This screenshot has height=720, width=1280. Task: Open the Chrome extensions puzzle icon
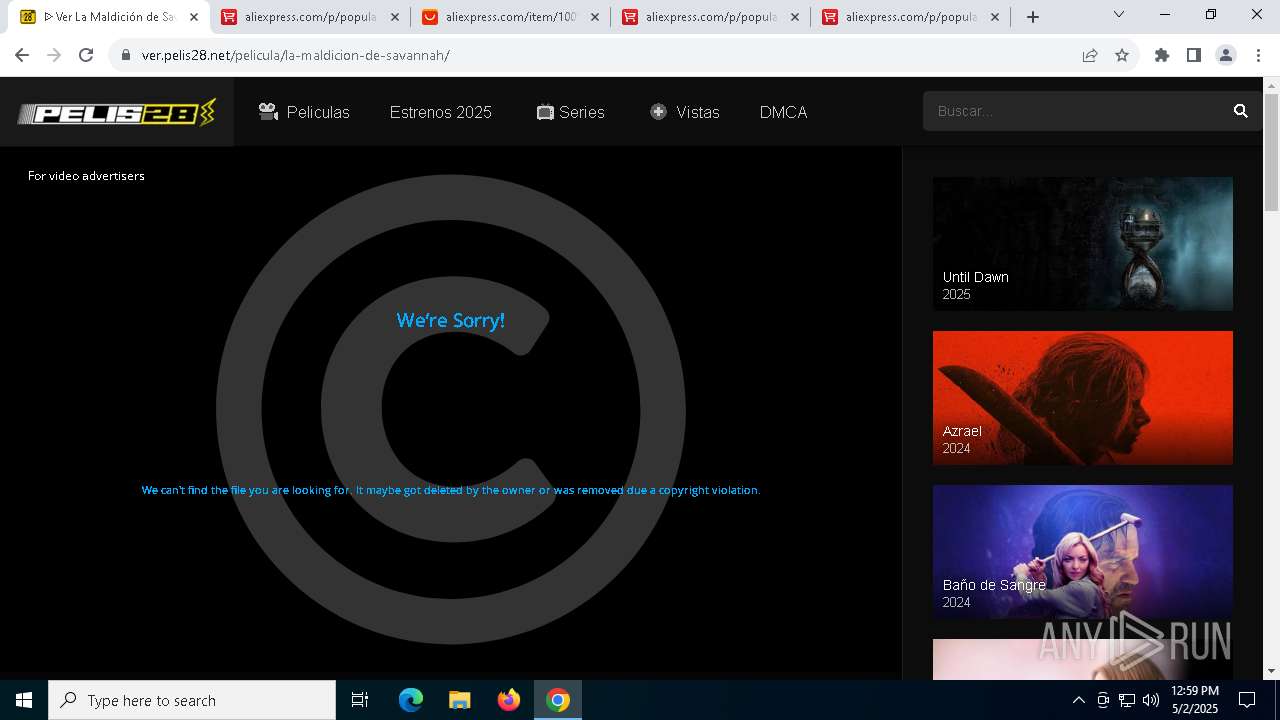pyautogui.click(x=1162, y=55)
